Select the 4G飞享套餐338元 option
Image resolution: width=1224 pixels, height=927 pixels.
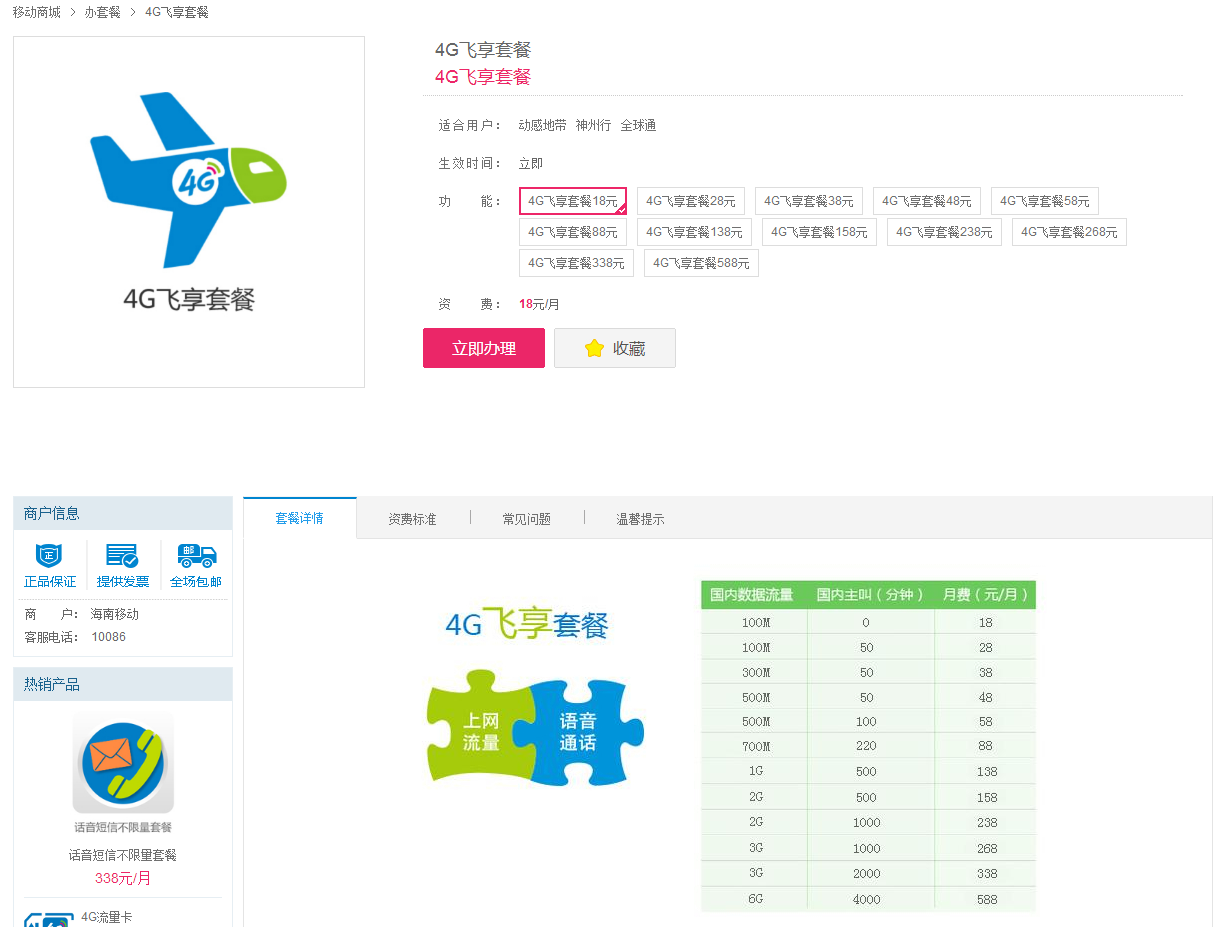click(x=576, y=263)
